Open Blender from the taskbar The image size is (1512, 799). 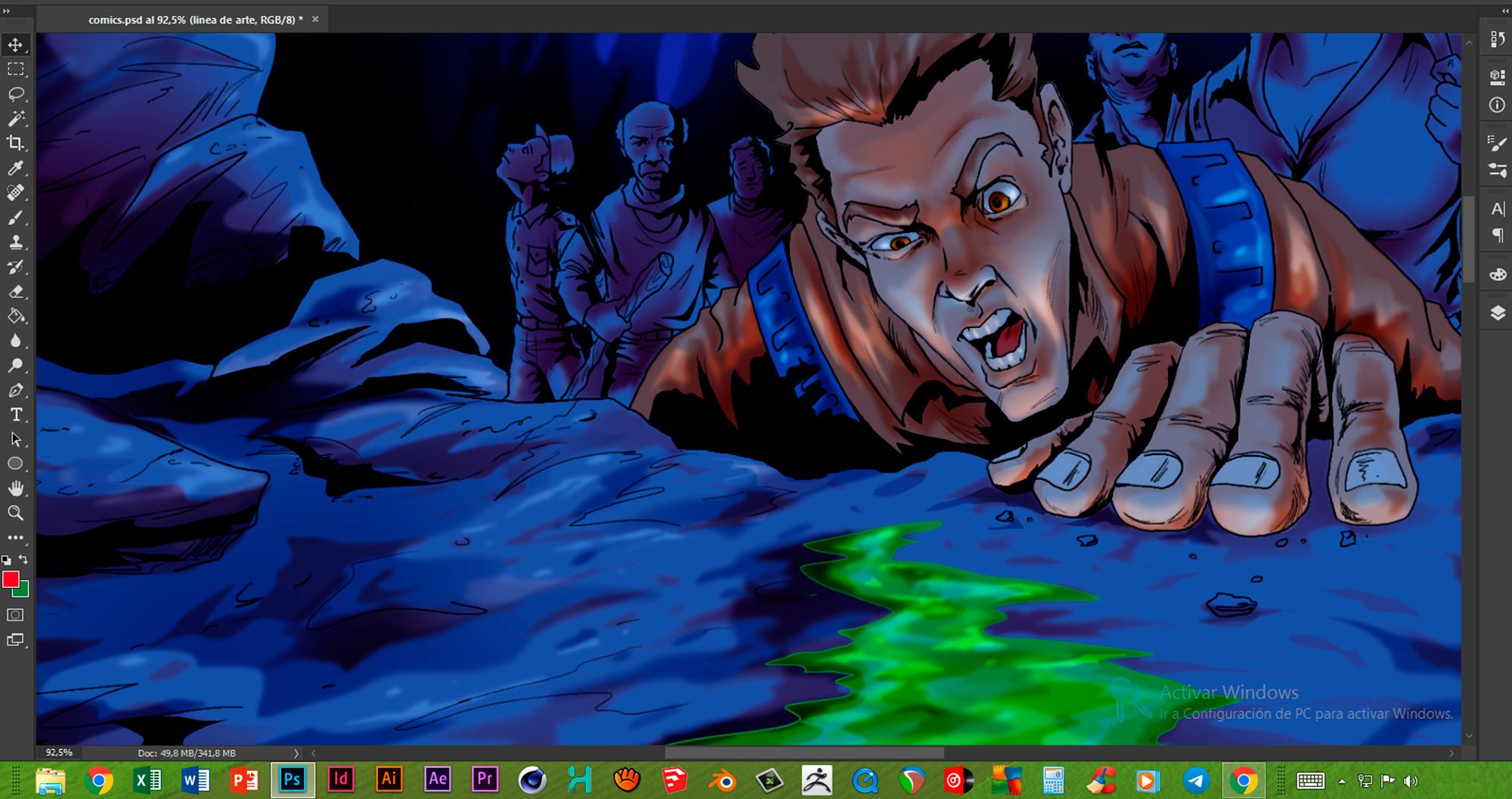pyautogui.click(x=722, y=780)
